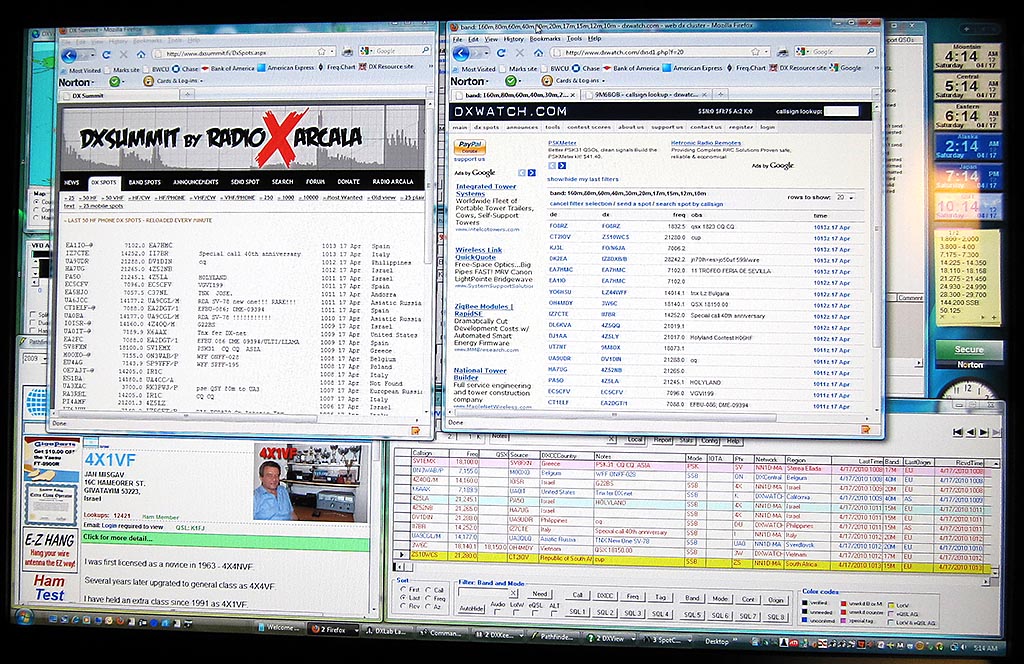The width and height of the screenshot is (1024, 664).
Task: Toggle the LotW checkbox
Action: [517, 613]
